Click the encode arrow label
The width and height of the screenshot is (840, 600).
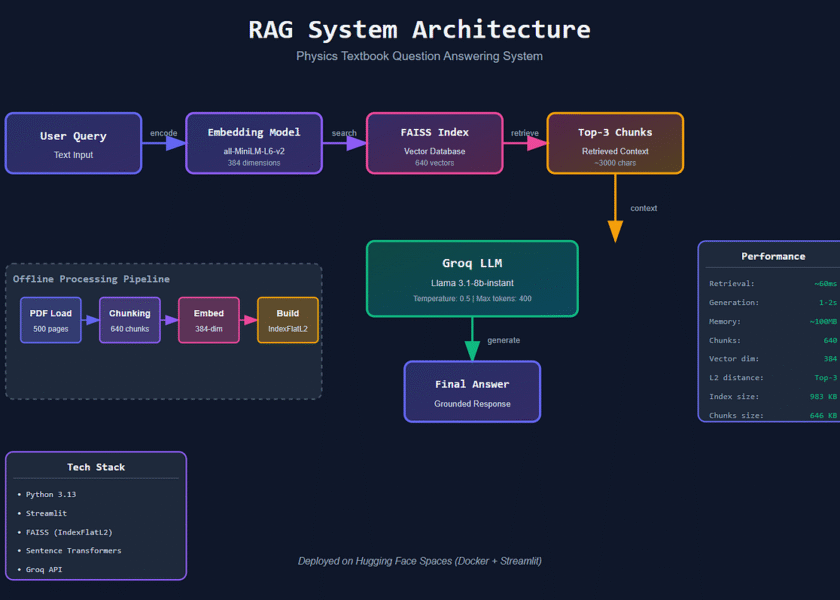(x=163, y=133)
